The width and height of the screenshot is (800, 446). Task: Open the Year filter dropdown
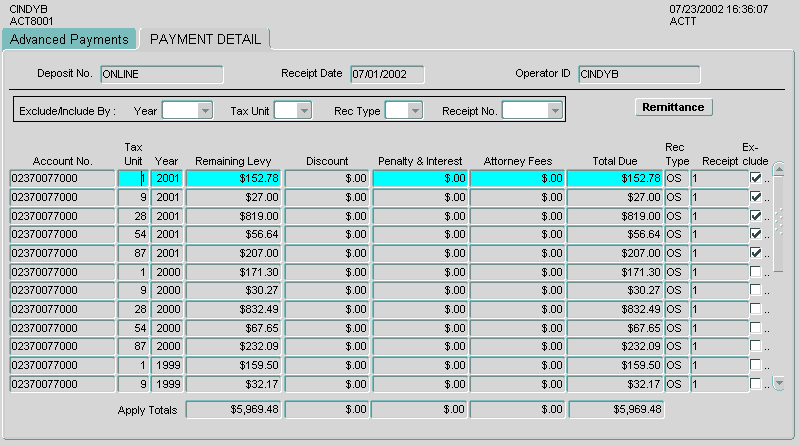tap(205, 110)
